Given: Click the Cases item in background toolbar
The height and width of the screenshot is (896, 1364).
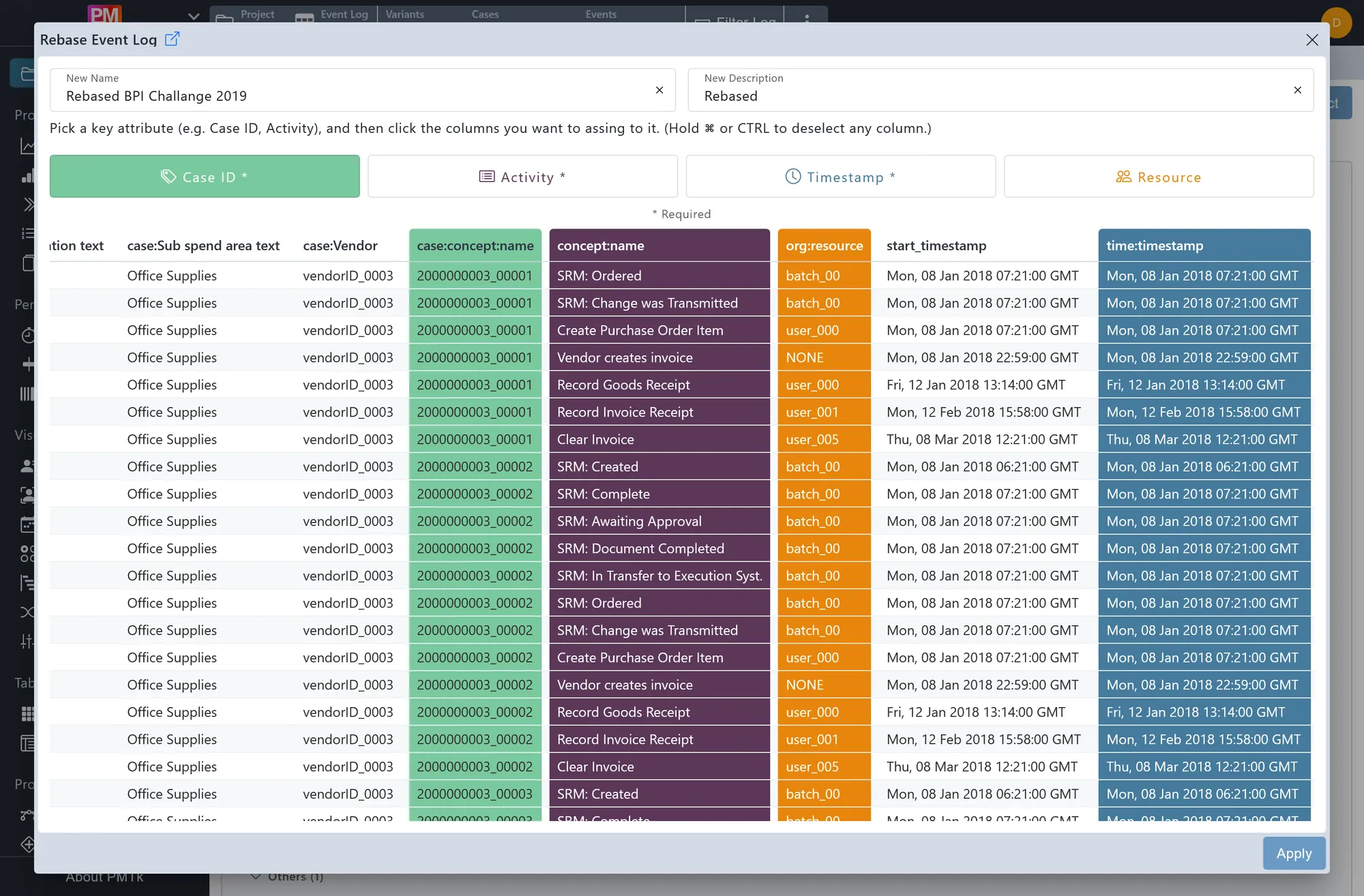Looking at the screenshot, I should [485, 14].
